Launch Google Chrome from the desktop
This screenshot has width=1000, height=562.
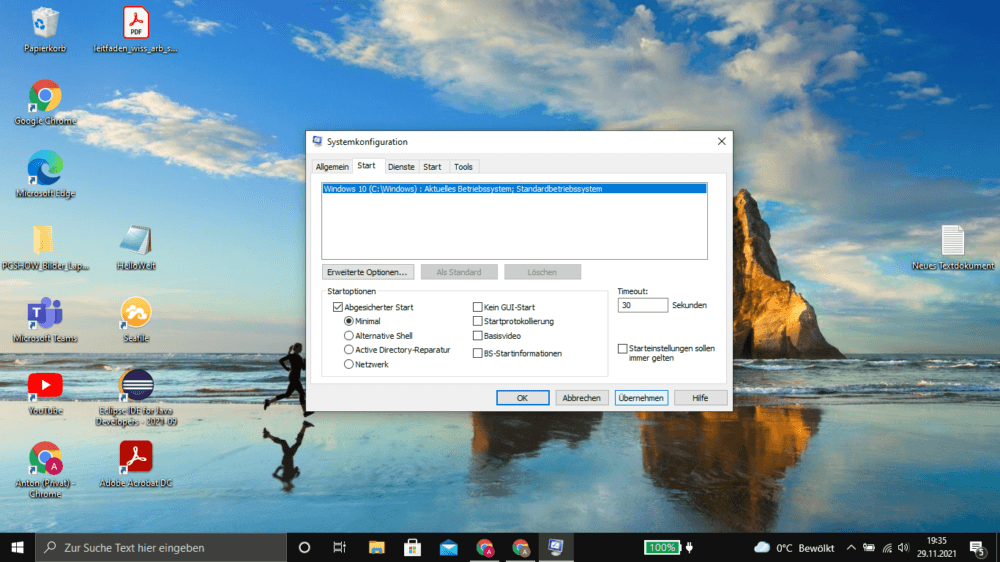click(45, 102)
